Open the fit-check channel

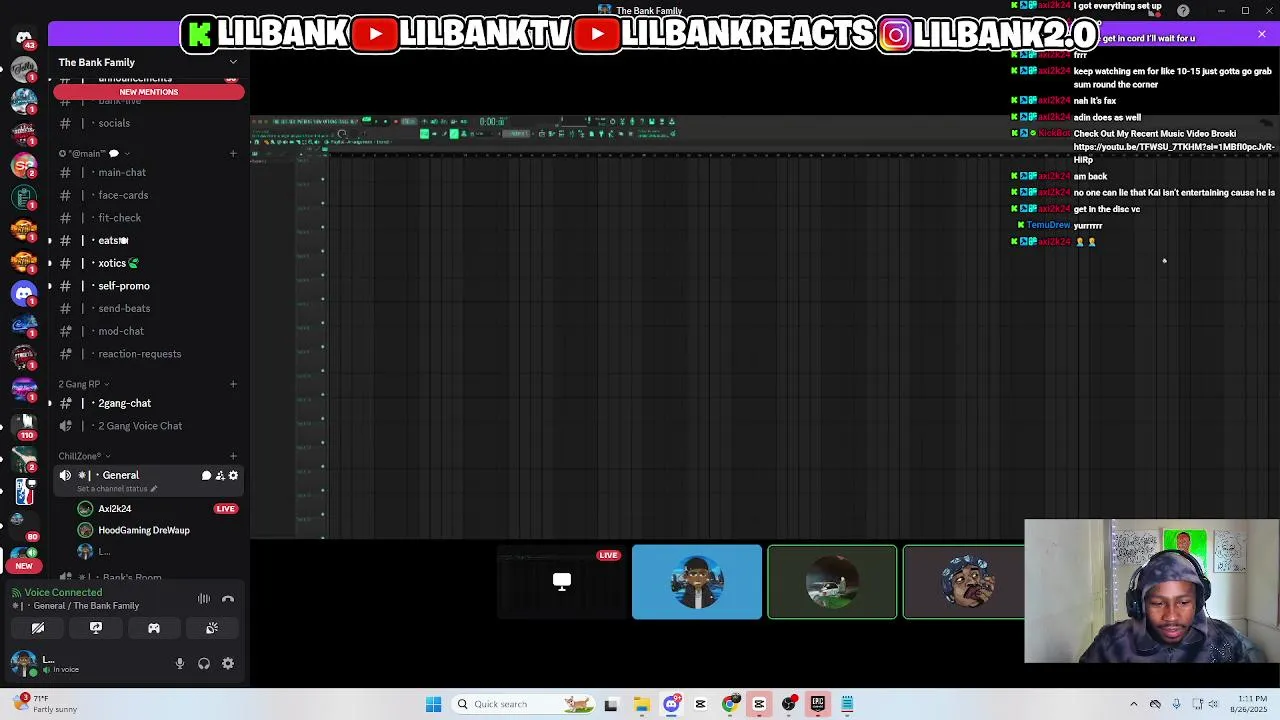pyautogui.click(x=148, y=218)
